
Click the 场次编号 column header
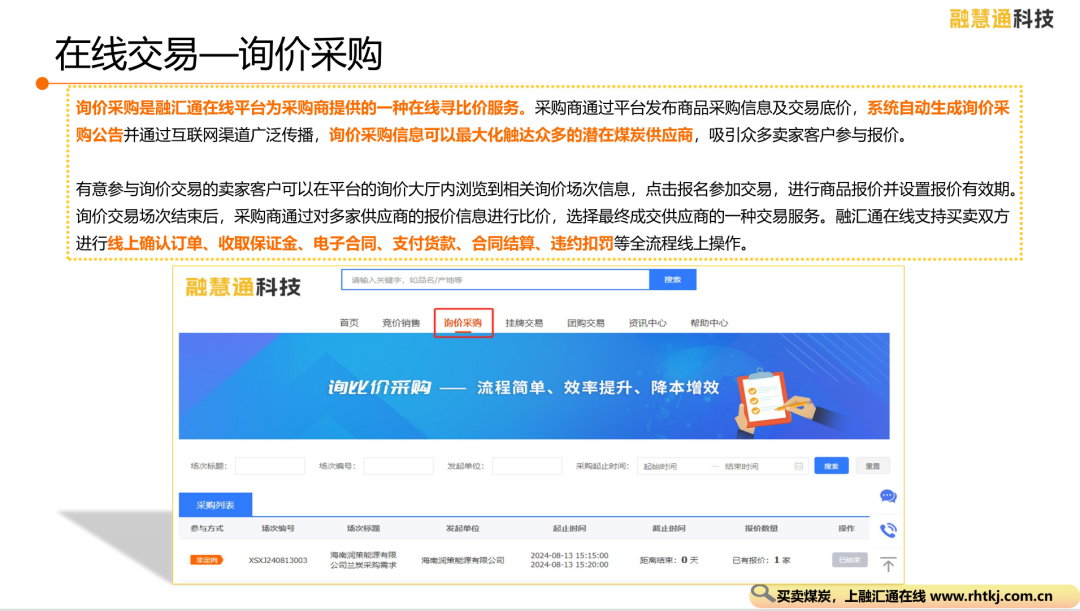[x=278, y=528]
